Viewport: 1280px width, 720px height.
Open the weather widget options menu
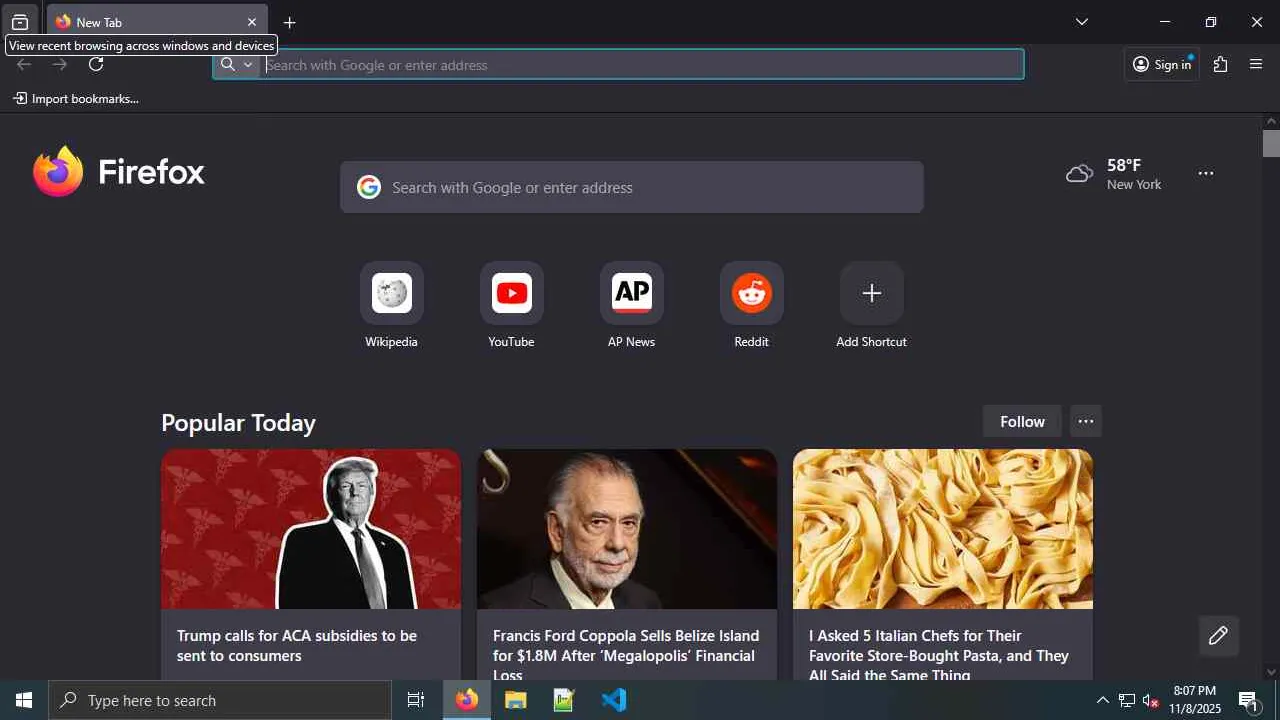point(1206,174)
